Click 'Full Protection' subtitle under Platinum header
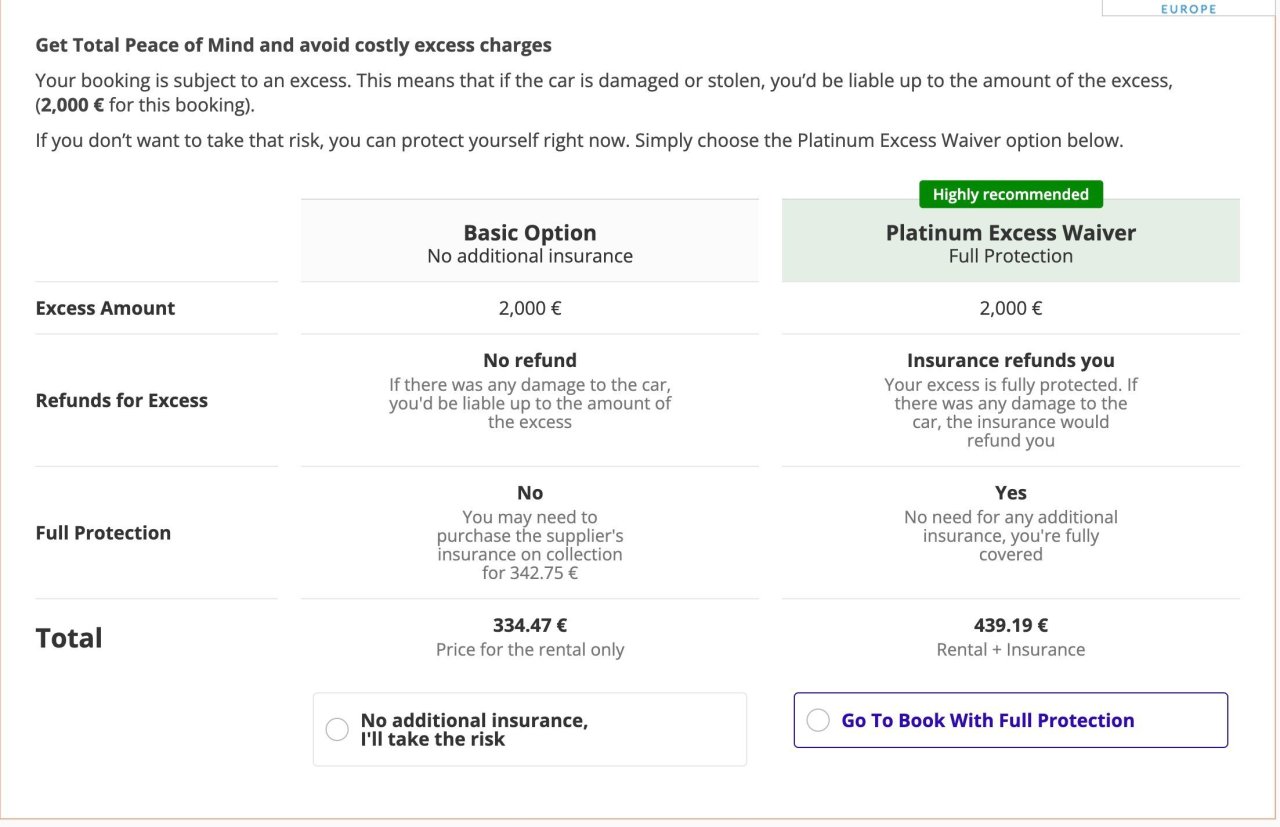This screenshot has height=827, width=1280. pos(1010,256)
